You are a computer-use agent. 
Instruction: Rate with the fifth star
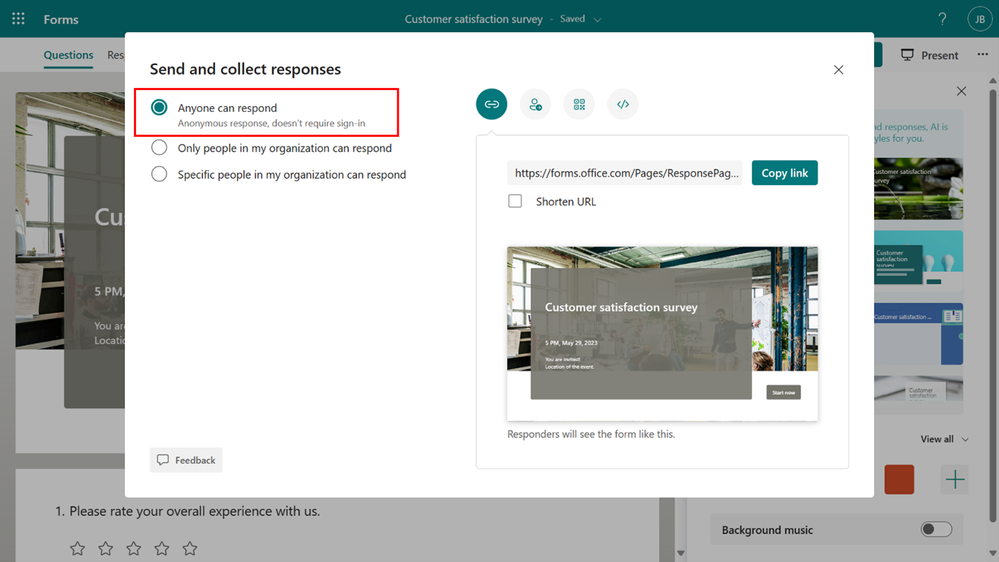click(x=190, y=548)
